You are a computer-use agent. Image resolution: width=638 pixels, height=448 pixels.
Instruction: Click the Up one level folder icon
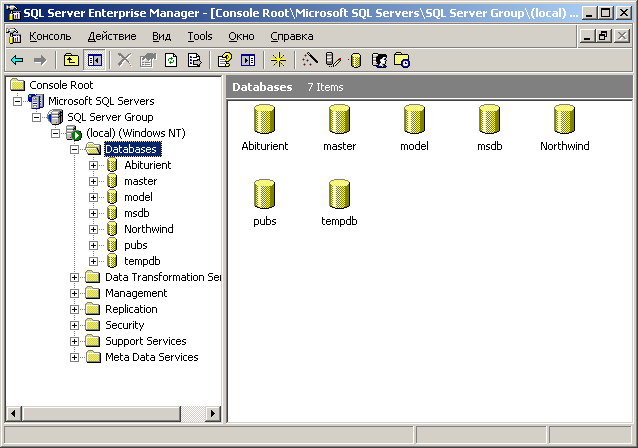click(x=71, y=60)
